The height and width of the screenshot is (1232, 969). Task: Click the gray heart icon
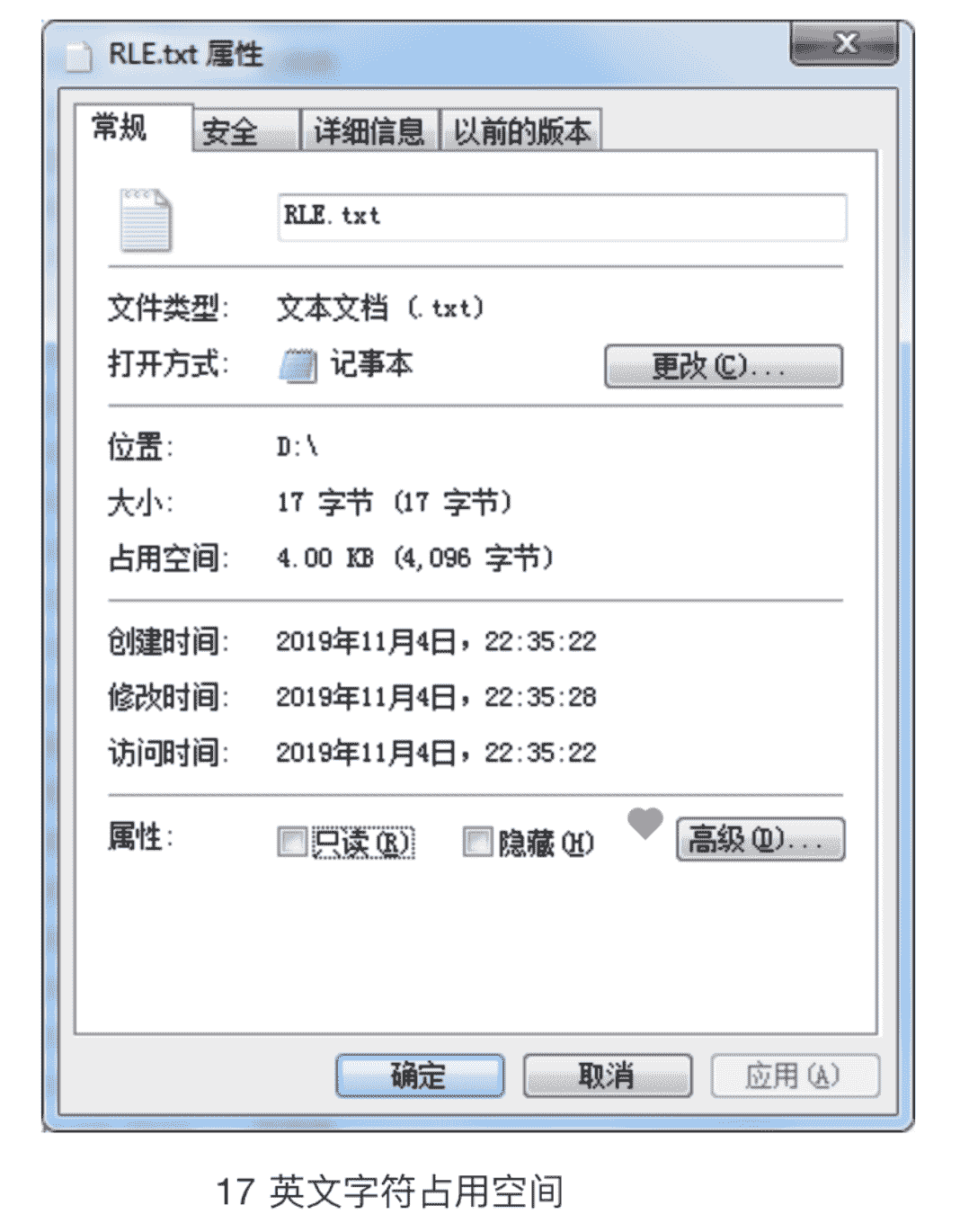pos(645,823)
